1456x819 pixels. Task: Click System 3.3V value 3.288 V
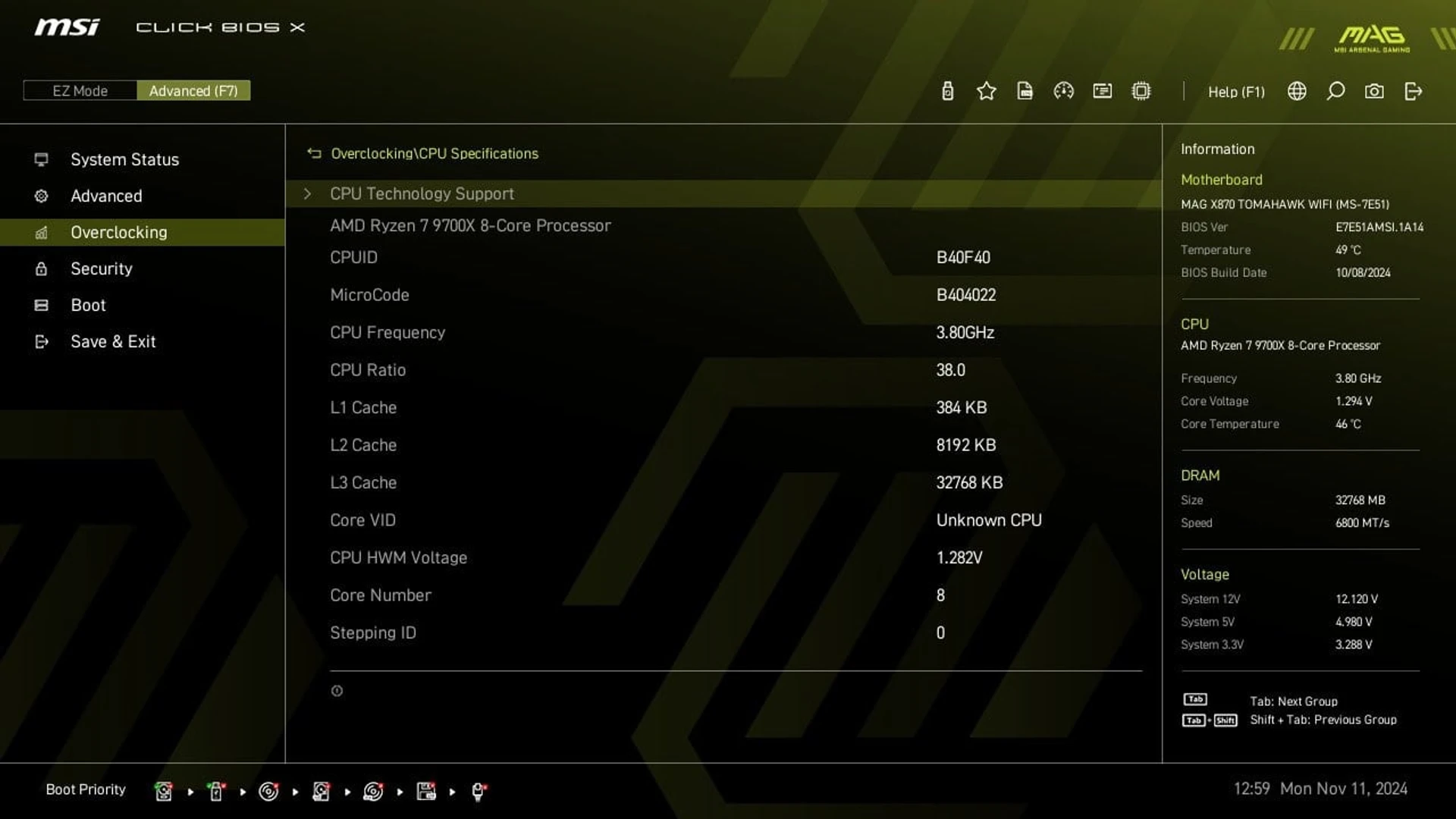(x=1354, y=645)
